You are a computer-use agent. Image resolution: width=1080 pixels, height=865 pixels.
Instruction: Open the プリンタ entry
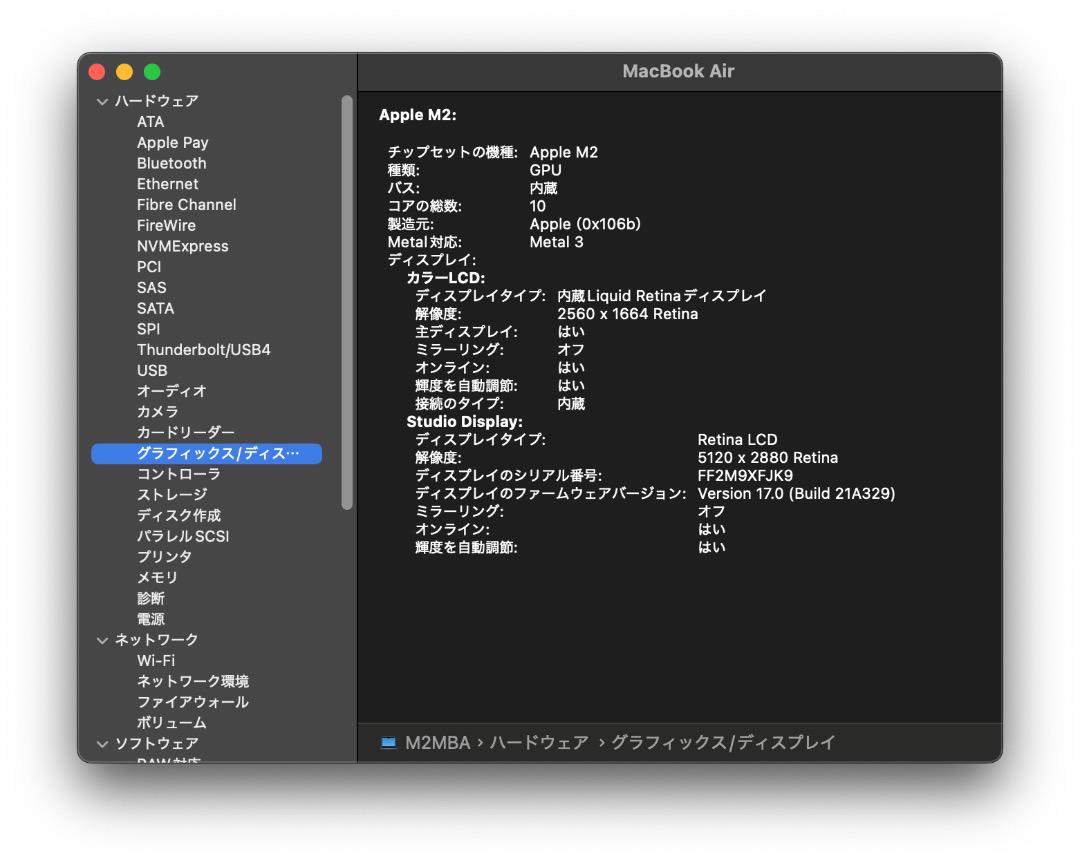(164, 556)
